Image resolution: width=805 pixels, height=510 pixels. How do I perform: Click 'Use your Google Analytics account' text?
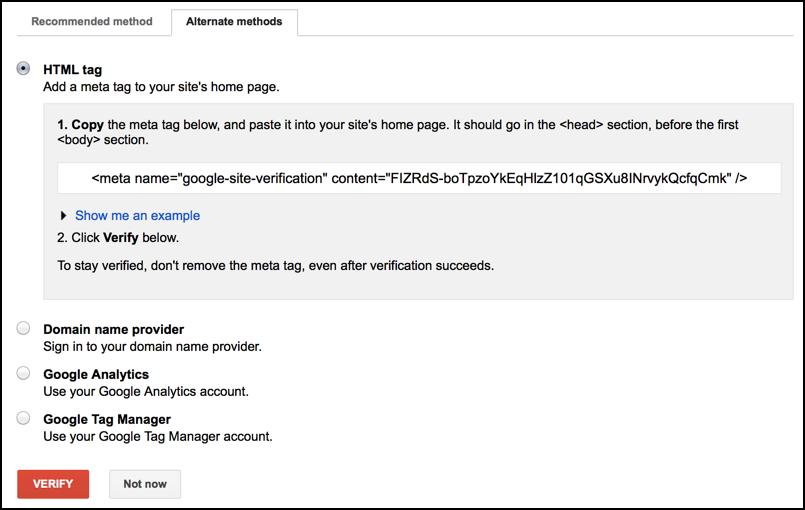pos(146,391)
